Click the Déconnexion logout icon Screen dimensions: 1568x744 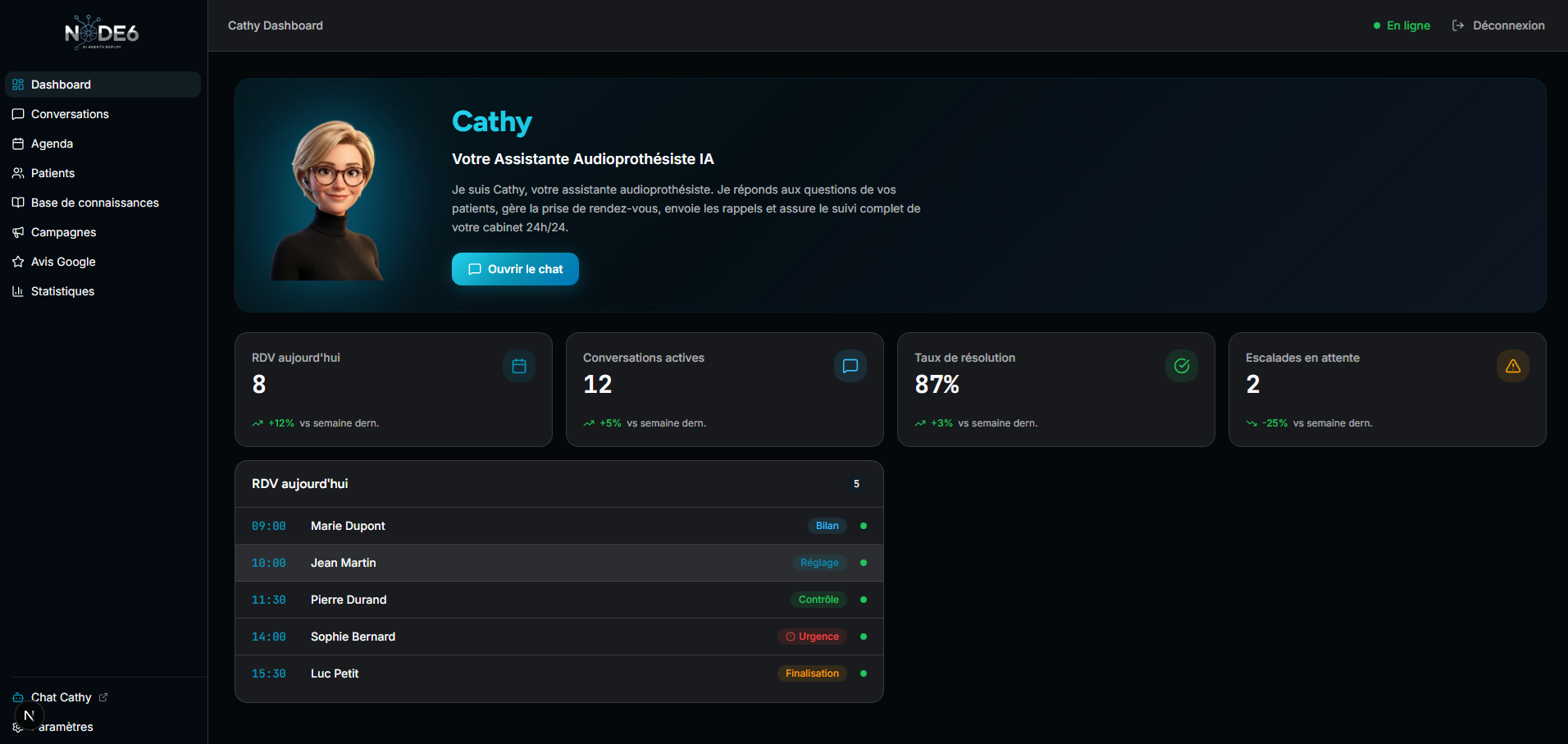(x=1457, y=25)
